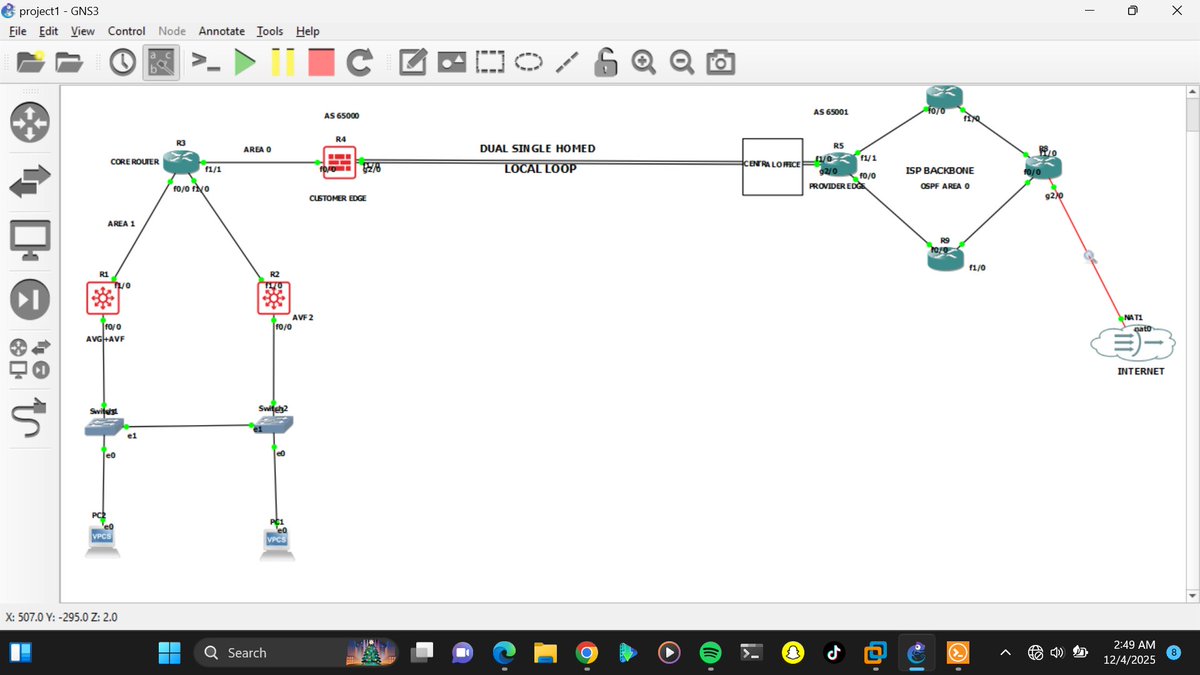Image resolution: width=1200 pixels, height=675 pixels.
Task: Open the Edit menu
Action: point(48,31)
